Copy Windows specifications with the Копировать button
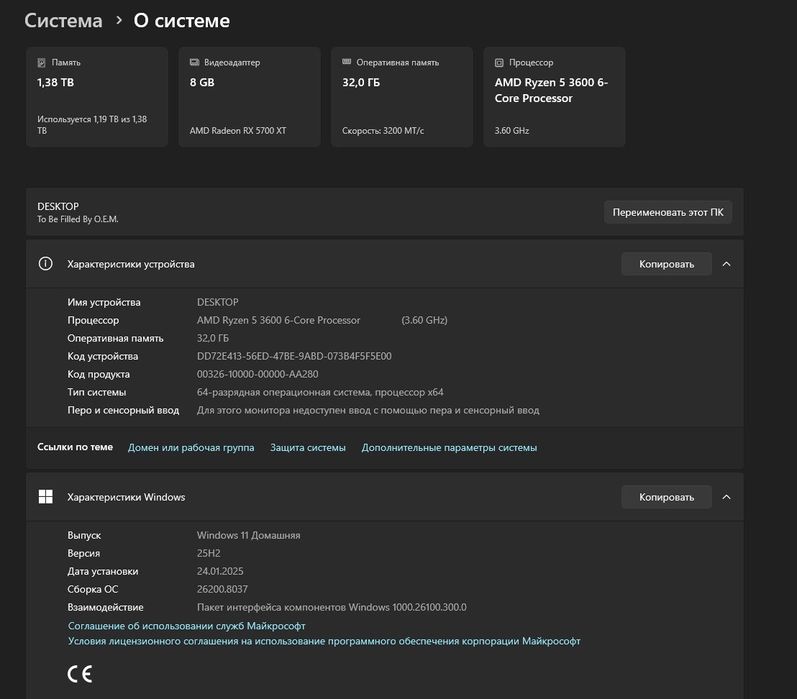The height and width of the screenshot is (699, 797). 666,497
